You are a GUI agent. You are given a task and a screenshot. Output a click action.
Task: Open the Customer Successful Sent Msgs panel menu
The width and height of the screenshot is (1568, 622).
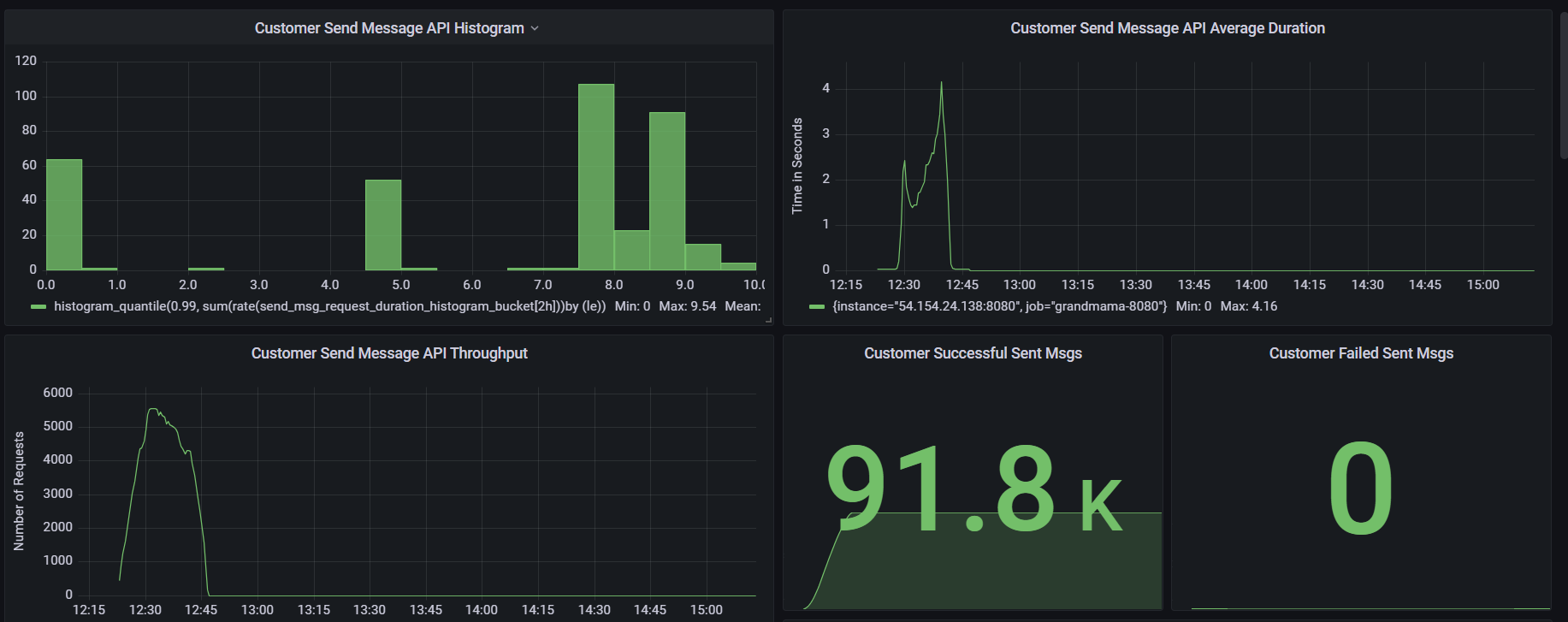point(973,353)
